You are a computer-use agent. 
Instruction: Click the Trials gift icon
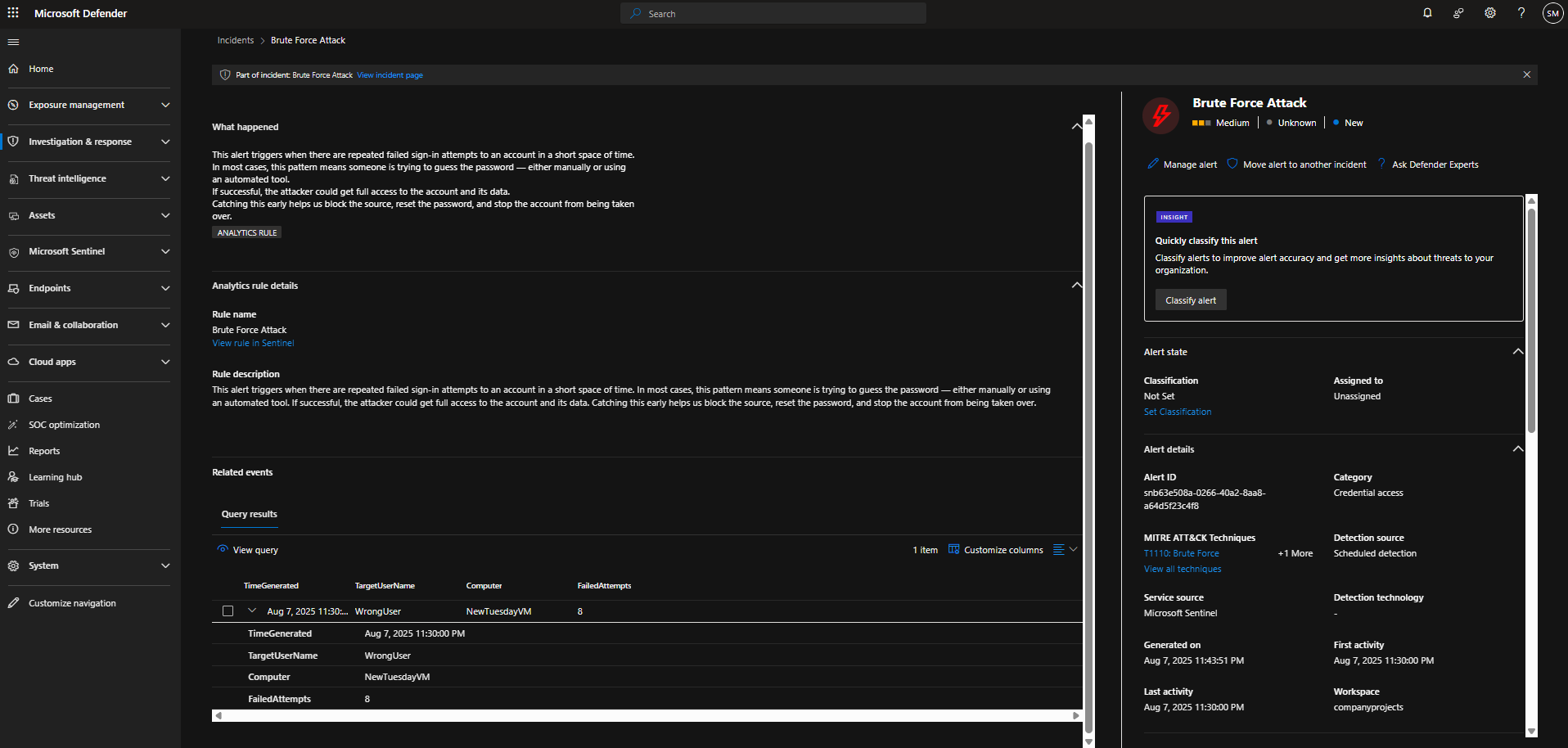(x=13, y=503)
